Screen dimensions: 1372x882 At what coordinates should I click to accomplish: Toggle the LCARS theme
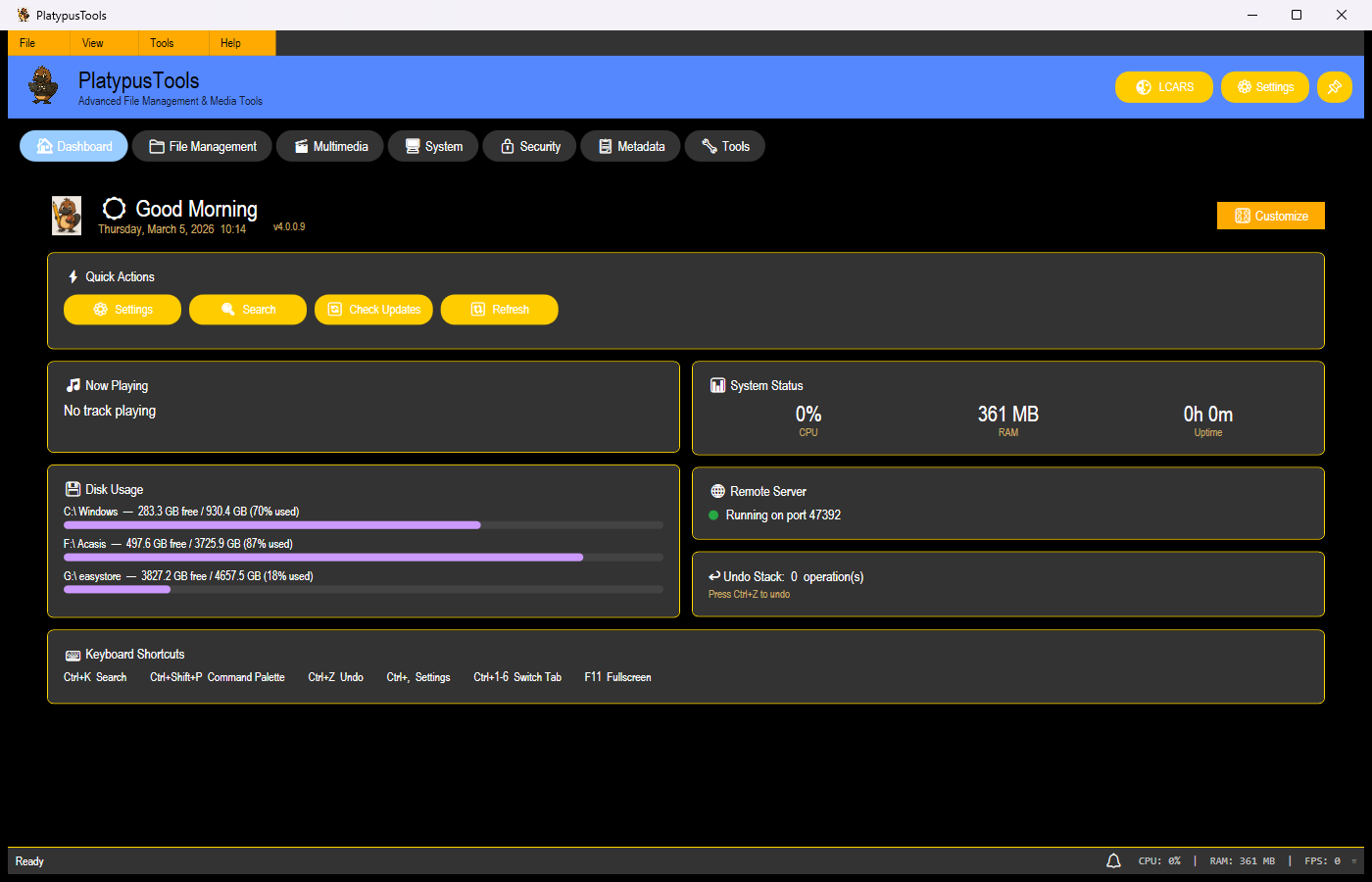pos(1163,86)
